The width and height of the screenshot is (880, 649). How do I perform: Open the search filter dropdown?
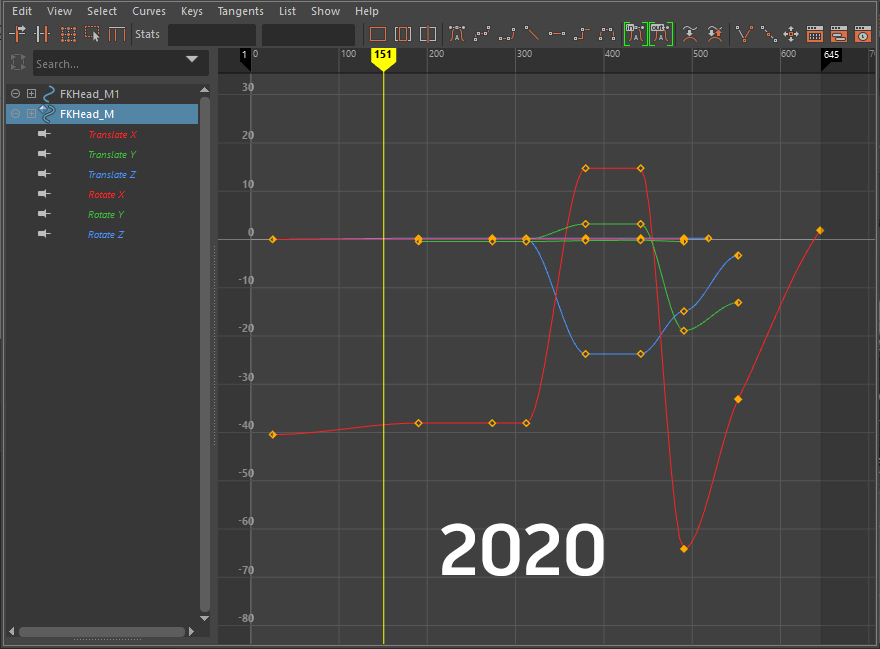[191, 63]
